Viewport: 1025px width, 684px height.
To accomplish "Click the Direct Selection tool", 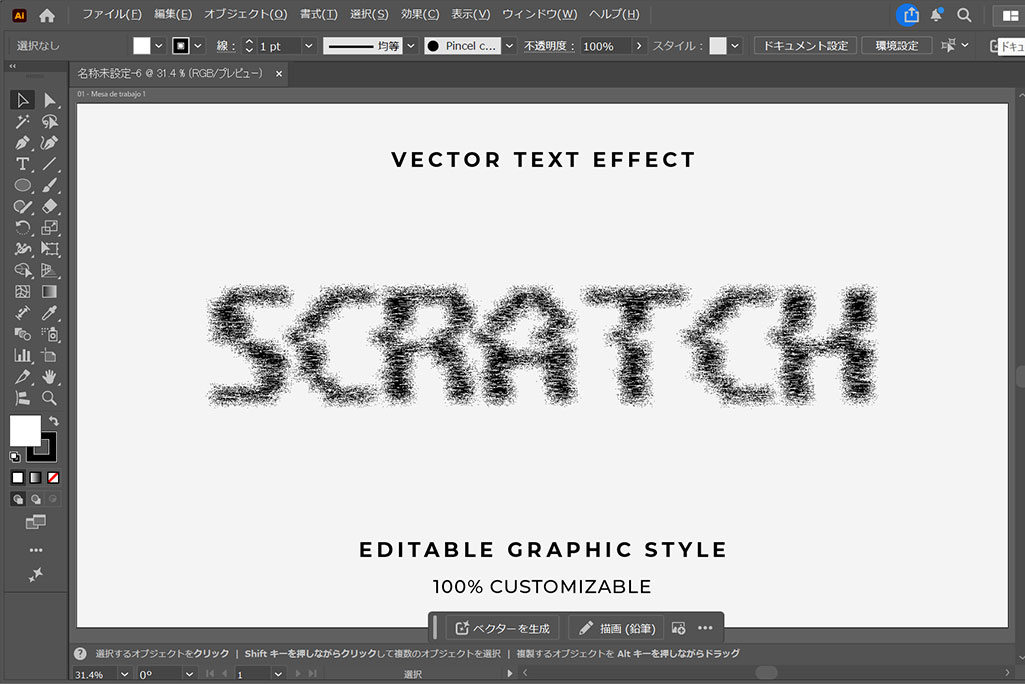I will coord(49,100).
